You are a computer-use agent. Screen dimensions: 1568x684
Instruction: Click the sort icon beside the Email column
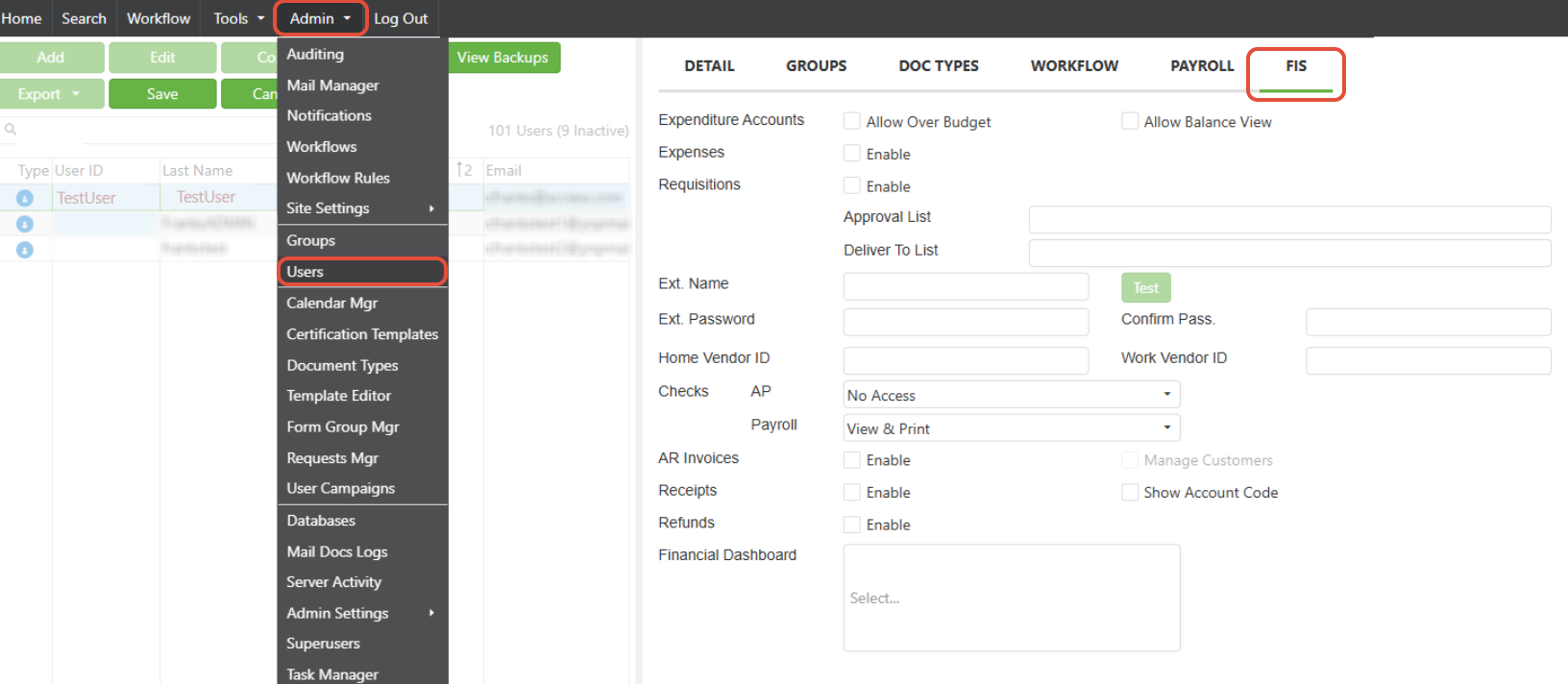coord(464,170)
